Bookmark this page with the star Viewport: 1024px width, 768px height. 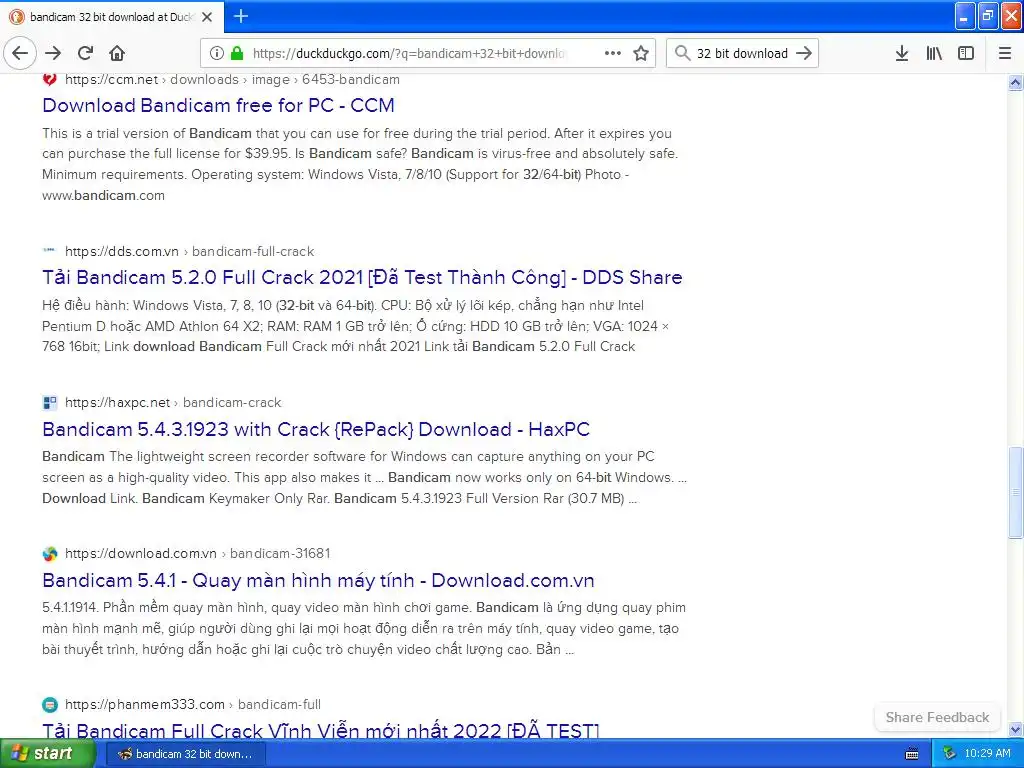click(641, 53)
